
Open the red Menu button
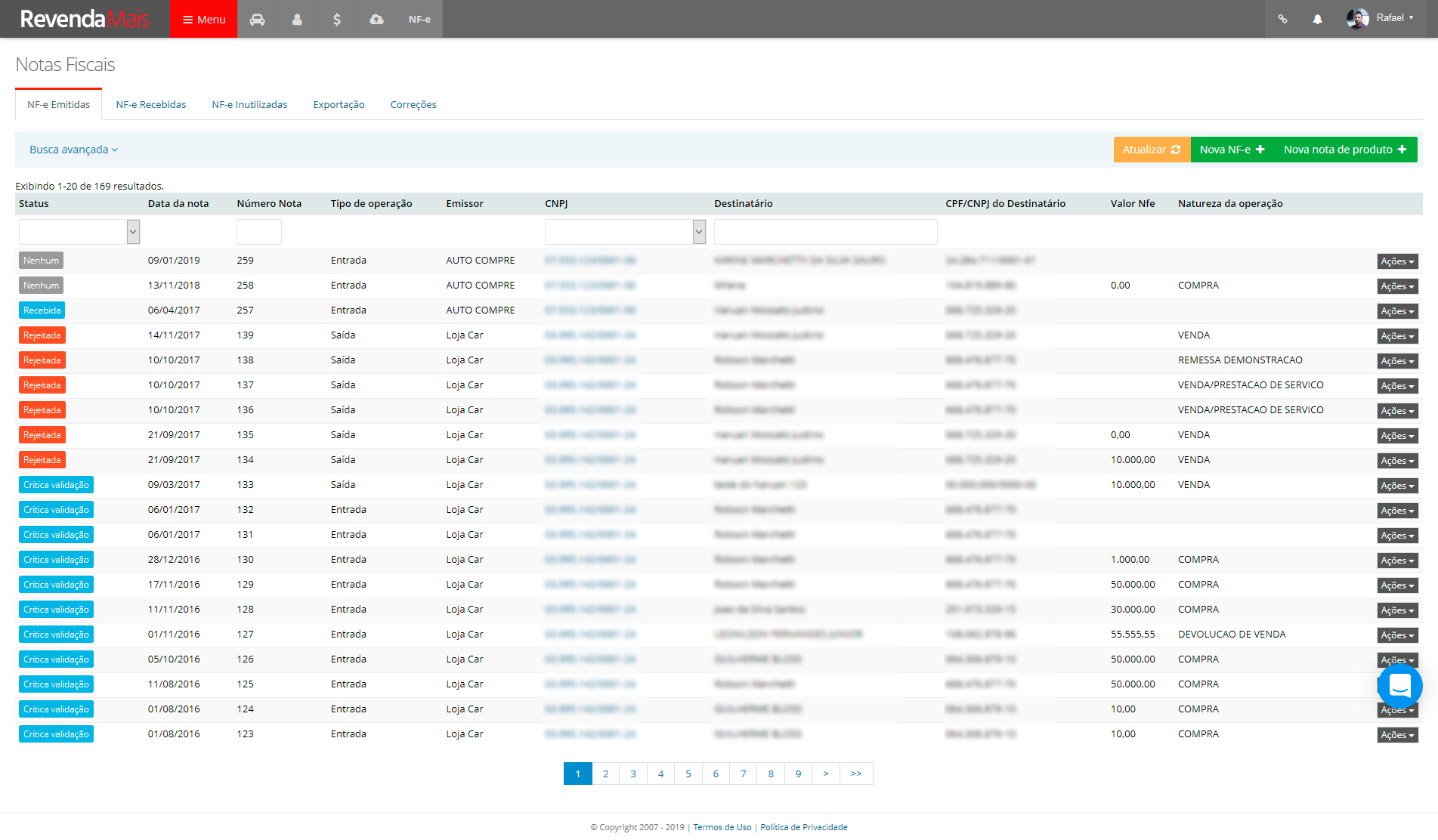(204, 19)
